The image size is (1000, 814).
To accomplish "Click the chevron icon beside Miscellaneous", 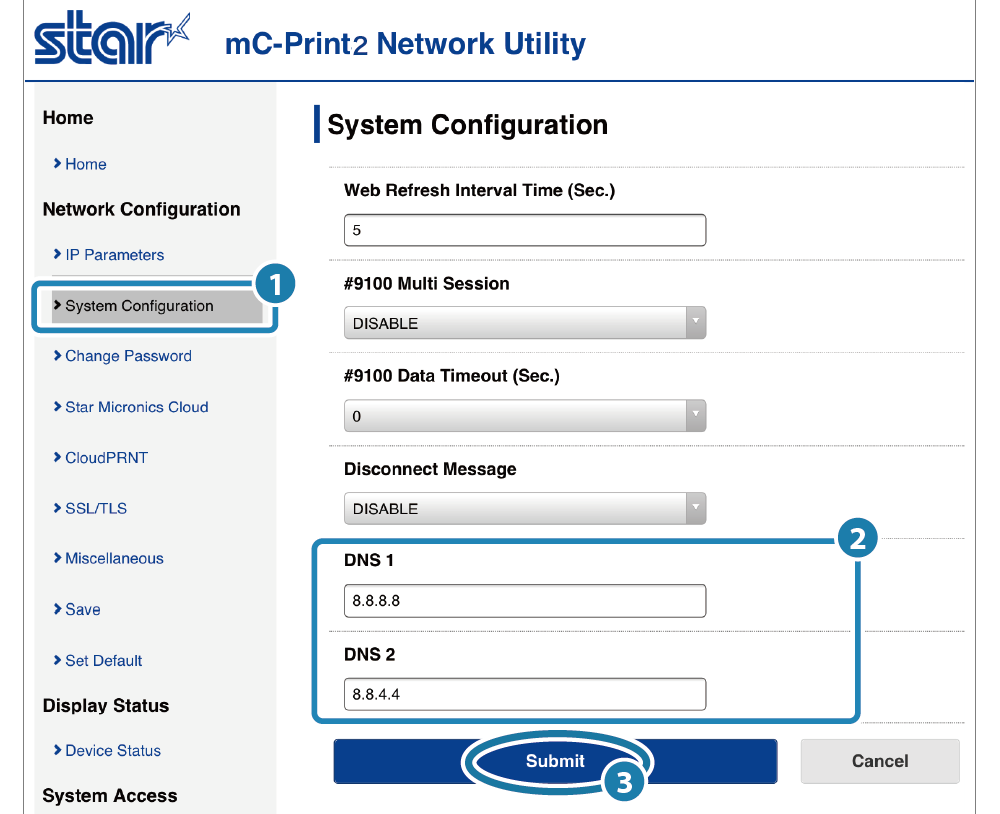I will 57,558.
